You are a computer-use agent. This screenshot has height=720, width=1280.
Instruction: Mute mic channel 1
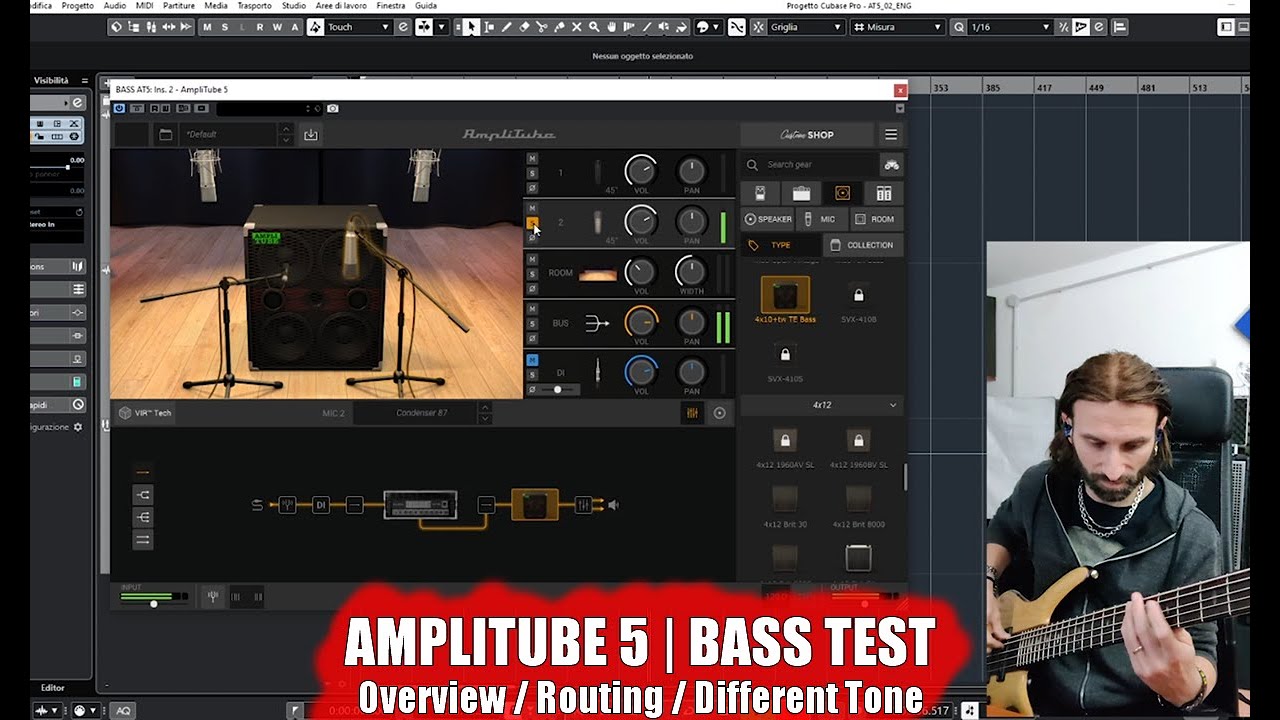532,158
